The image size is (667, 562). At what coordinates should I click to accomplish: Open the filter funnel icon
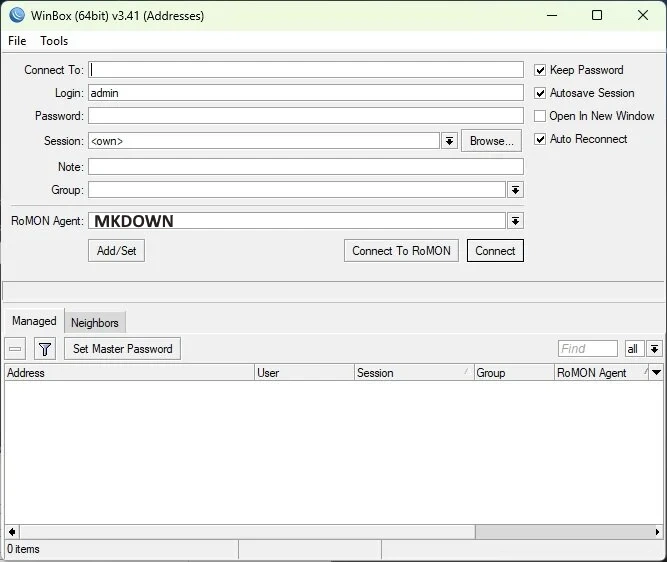[45, 349]
